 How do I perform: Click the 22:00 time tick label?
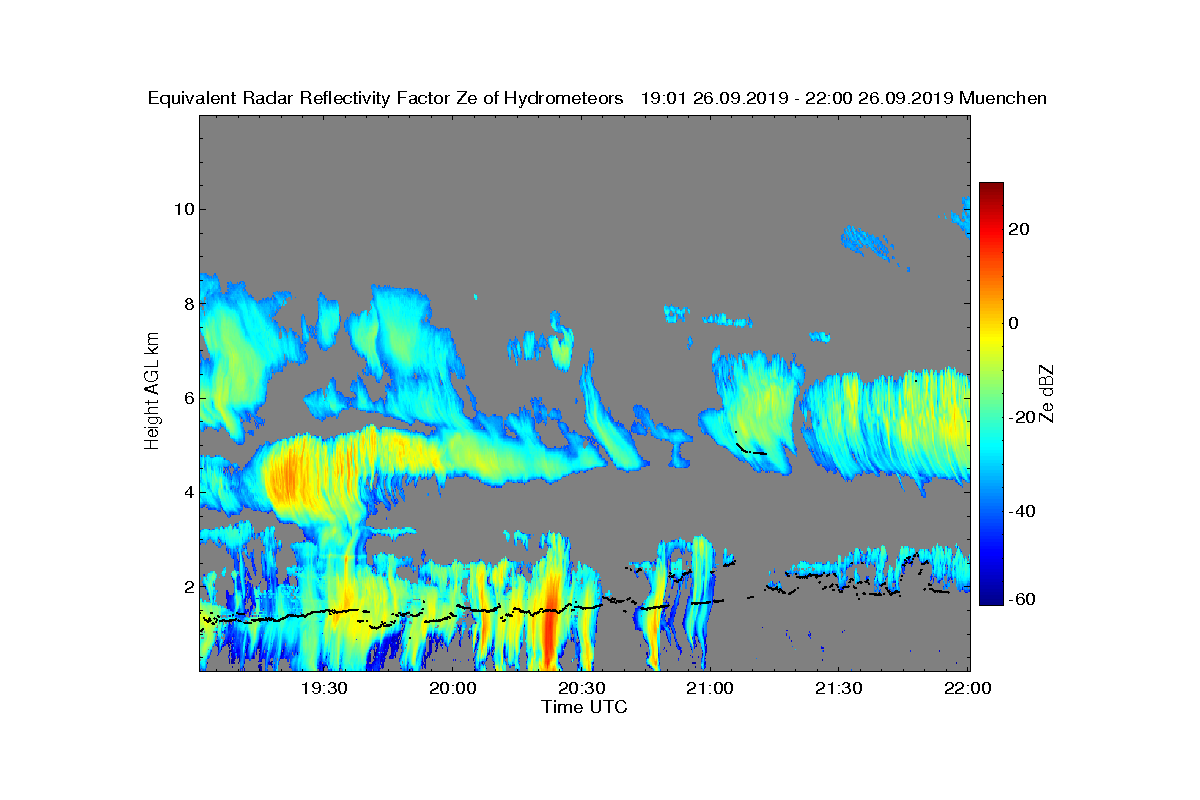pos(967,688)
